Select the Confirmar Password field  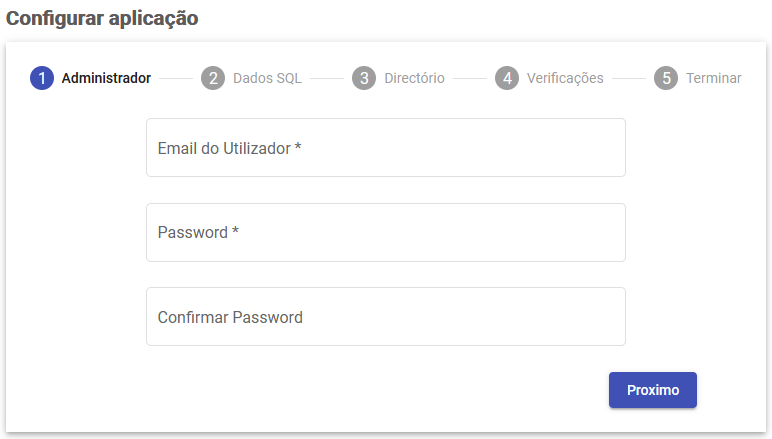pos(386,317)
